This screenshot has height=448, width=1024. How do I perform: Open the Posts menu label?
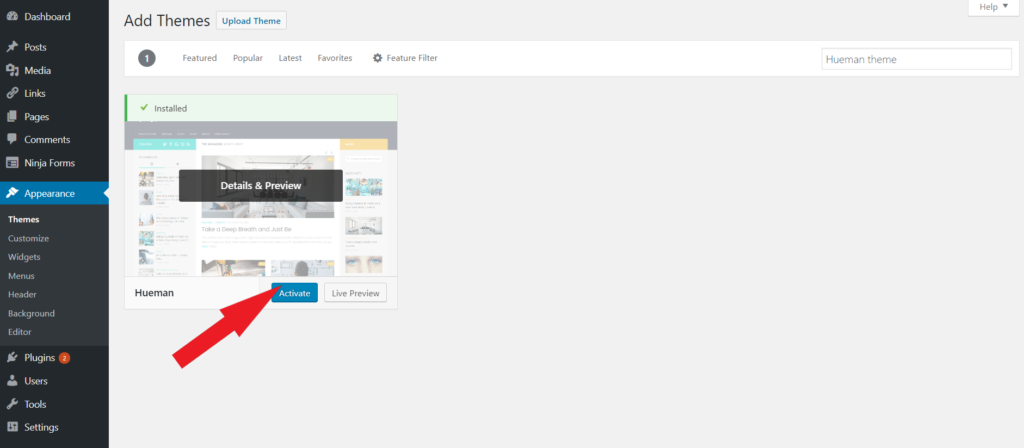coord(35,47)
